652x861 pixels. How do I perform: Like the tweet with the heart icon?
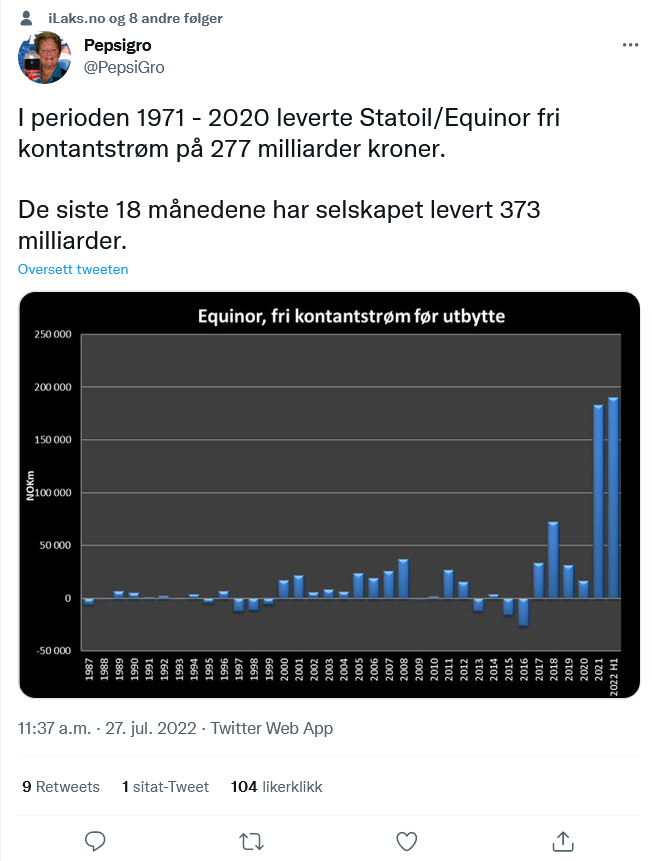coord(407,841)
